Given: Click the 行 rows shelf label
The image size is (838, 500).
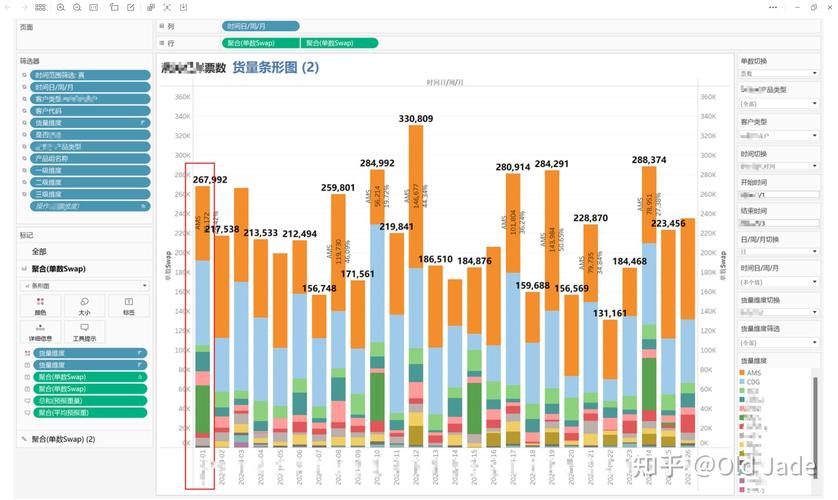Looking at the screenshot, I should (x=170, y=43).
